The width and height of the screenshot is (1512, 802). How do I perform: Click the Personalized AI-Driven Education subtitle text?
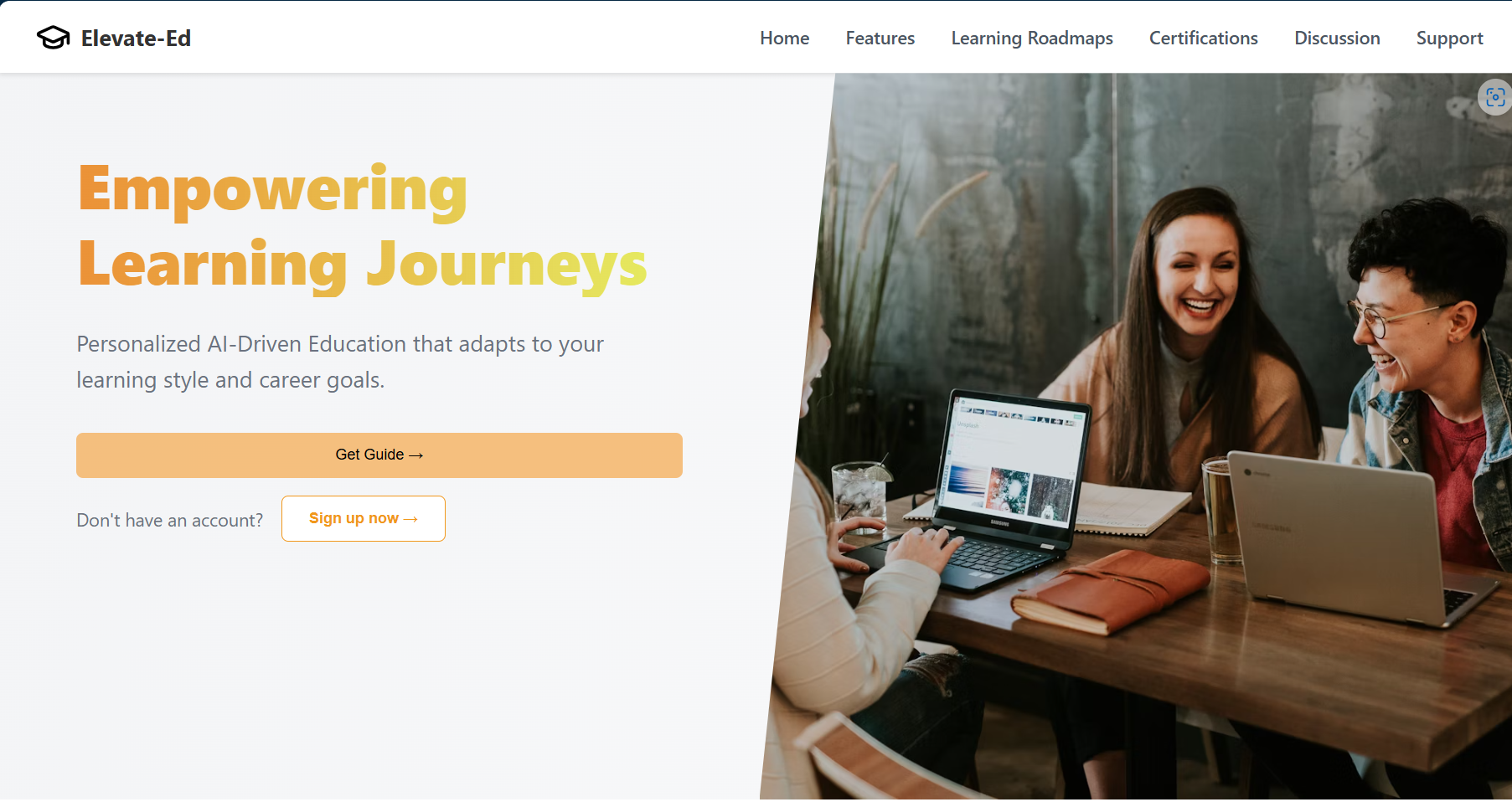tap(340, 362)
